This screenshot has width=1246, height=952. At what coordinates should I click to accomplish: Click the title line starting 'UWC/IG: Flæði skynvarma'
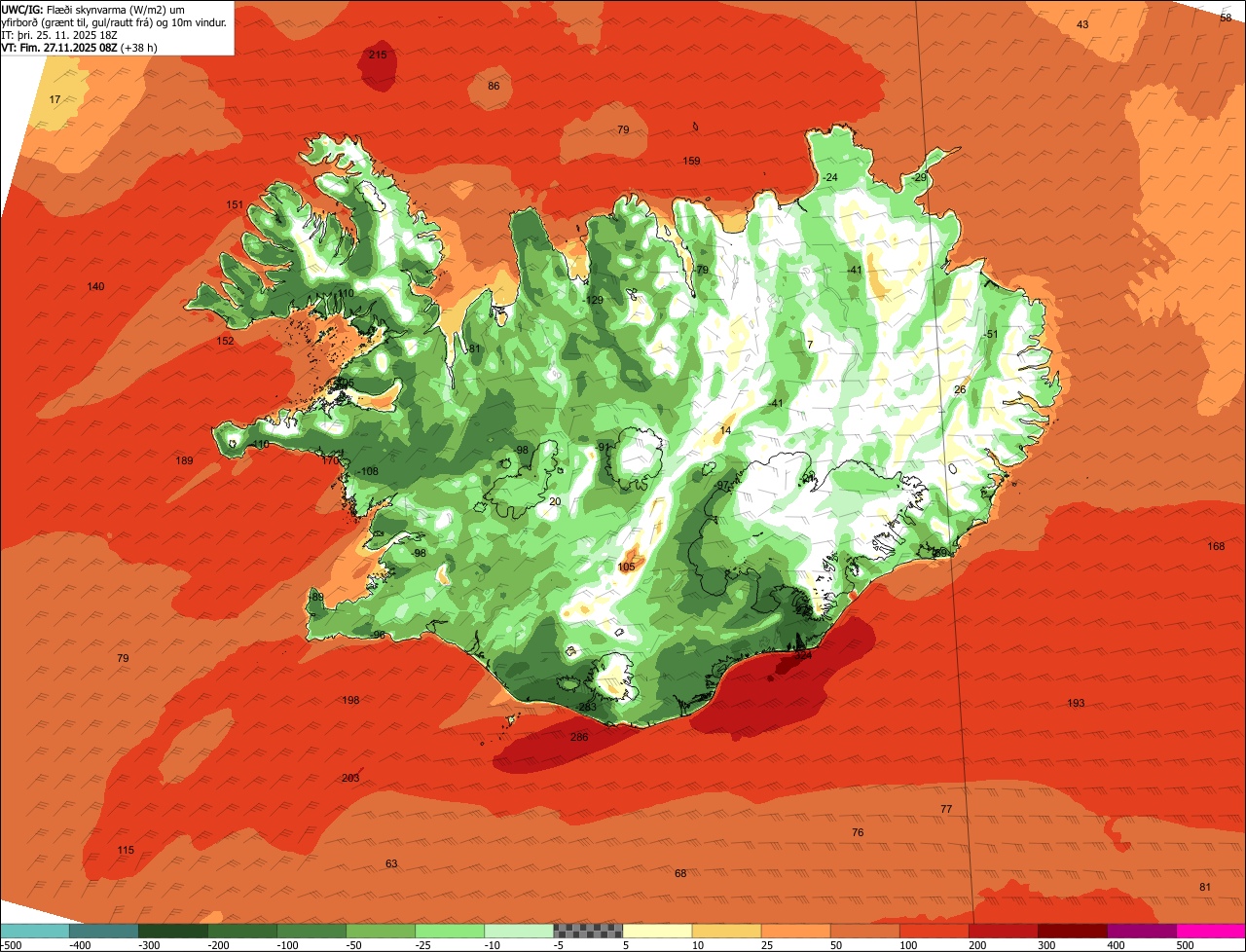[93, 9]
